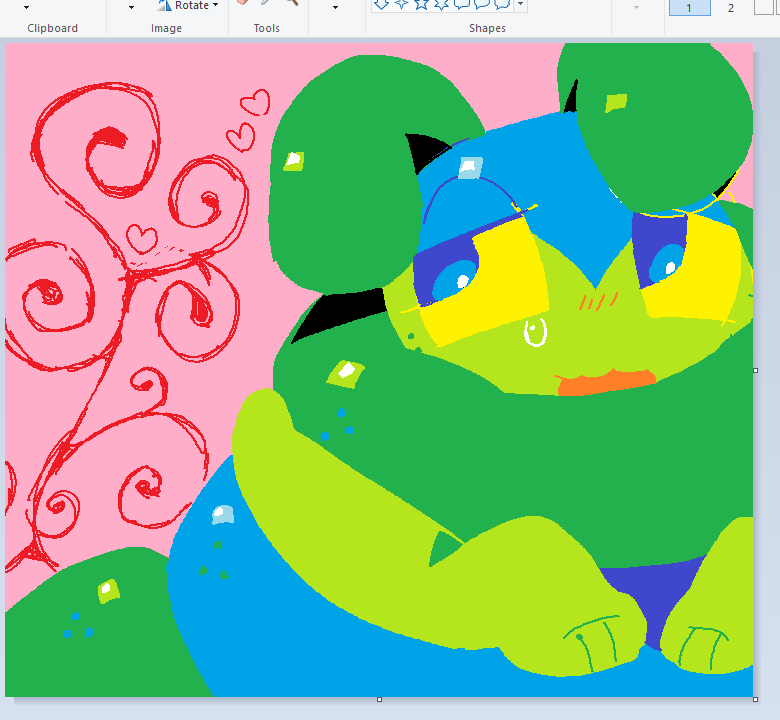
Task: Select Color 1 button
Action: 689,7
